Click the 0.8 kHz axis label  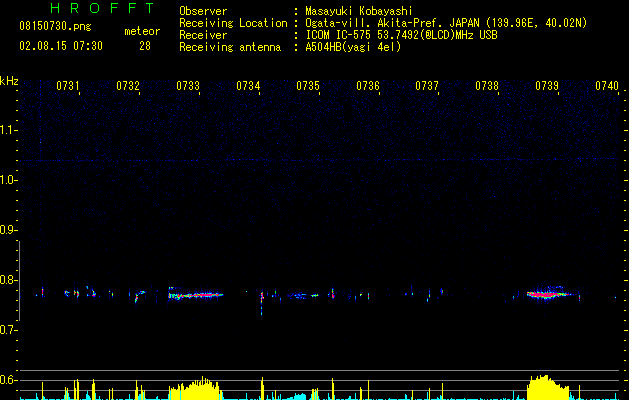8,280
